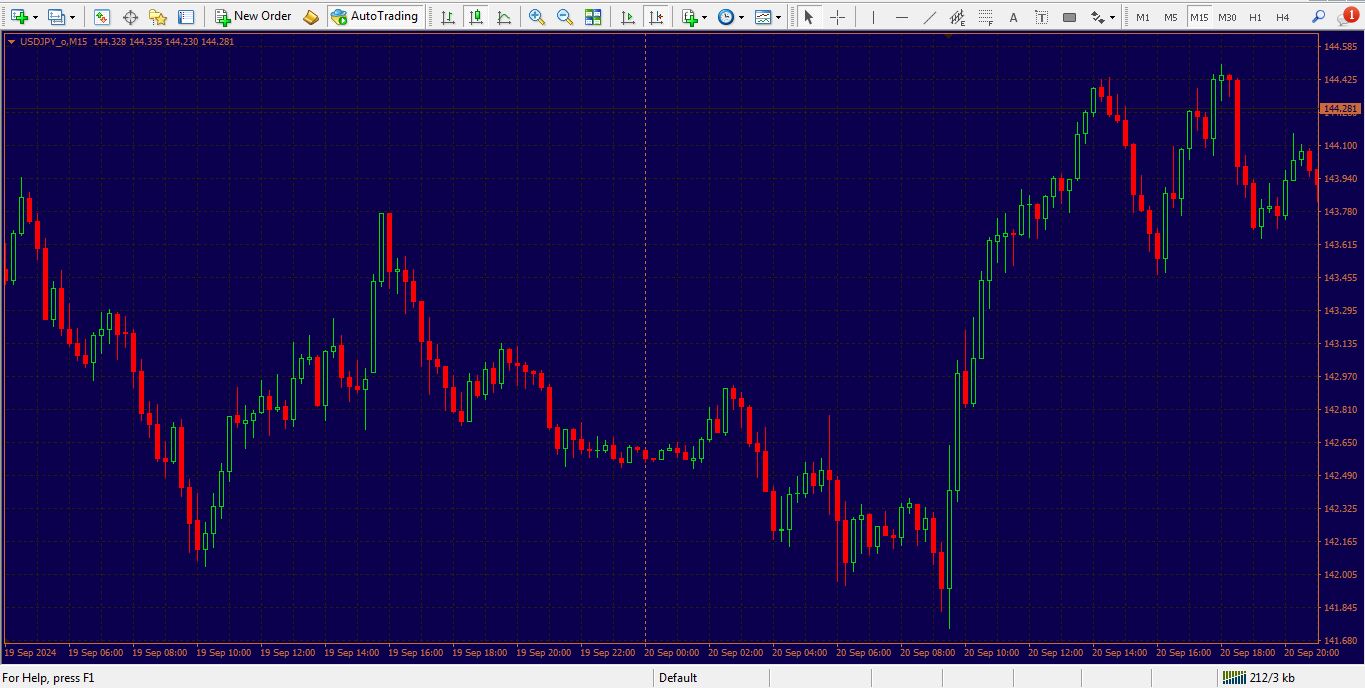
Task: Select the Cursor arrow tool
Action: pos(809,17)
